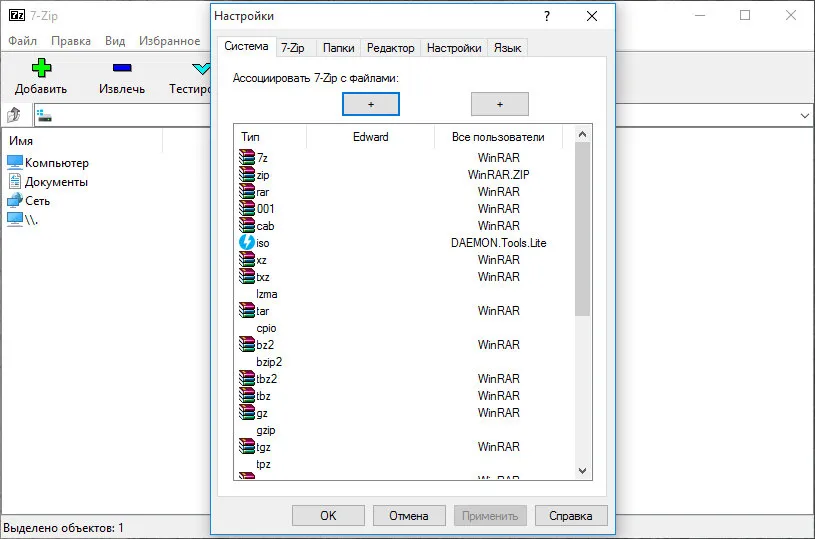Click DAEMON.Tools.Lite value in iso row
The width and height of the screenshot is (815, 539).
pos(498,243)
